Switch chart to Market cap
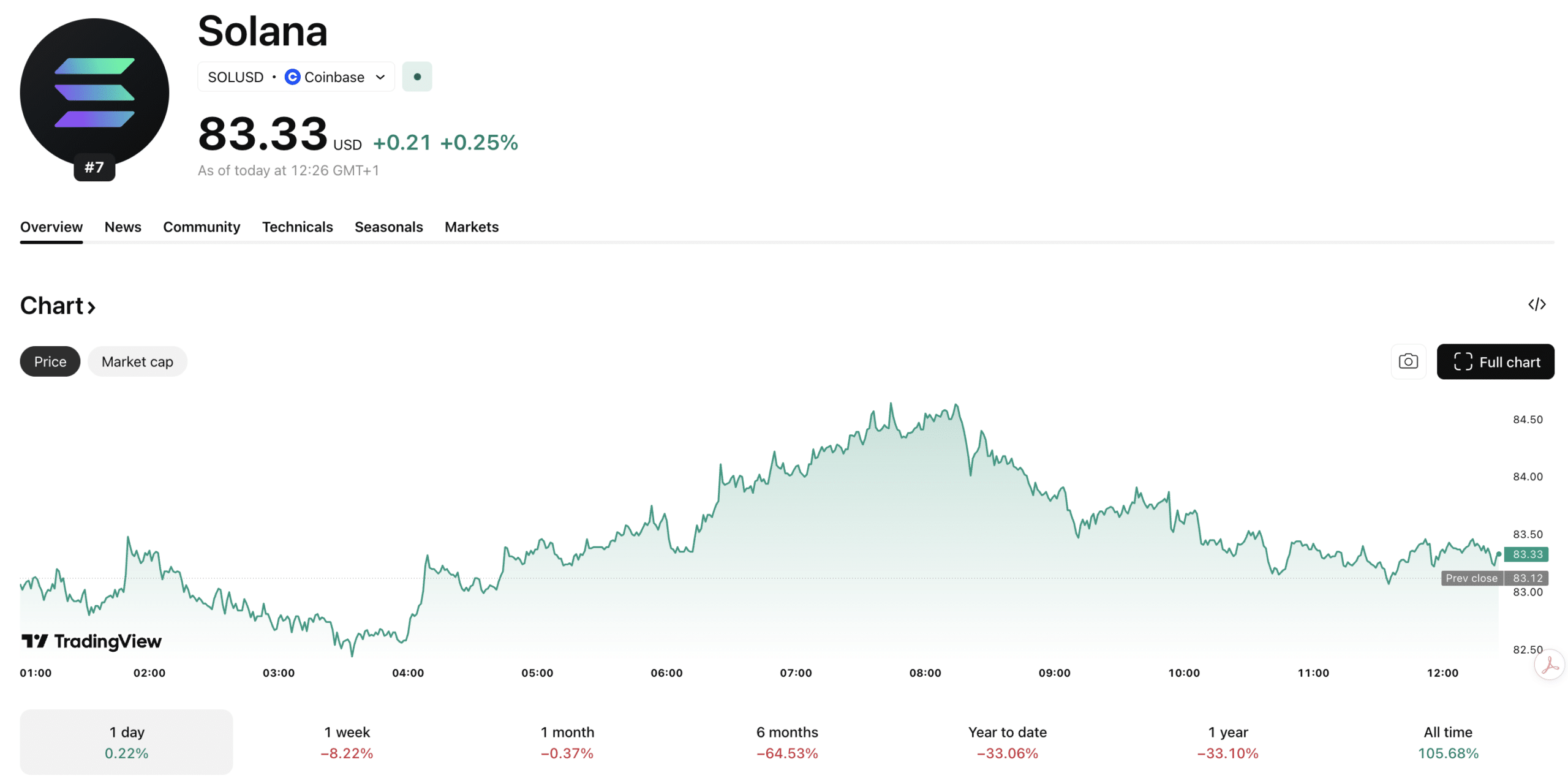 click(x=137, y=361)
